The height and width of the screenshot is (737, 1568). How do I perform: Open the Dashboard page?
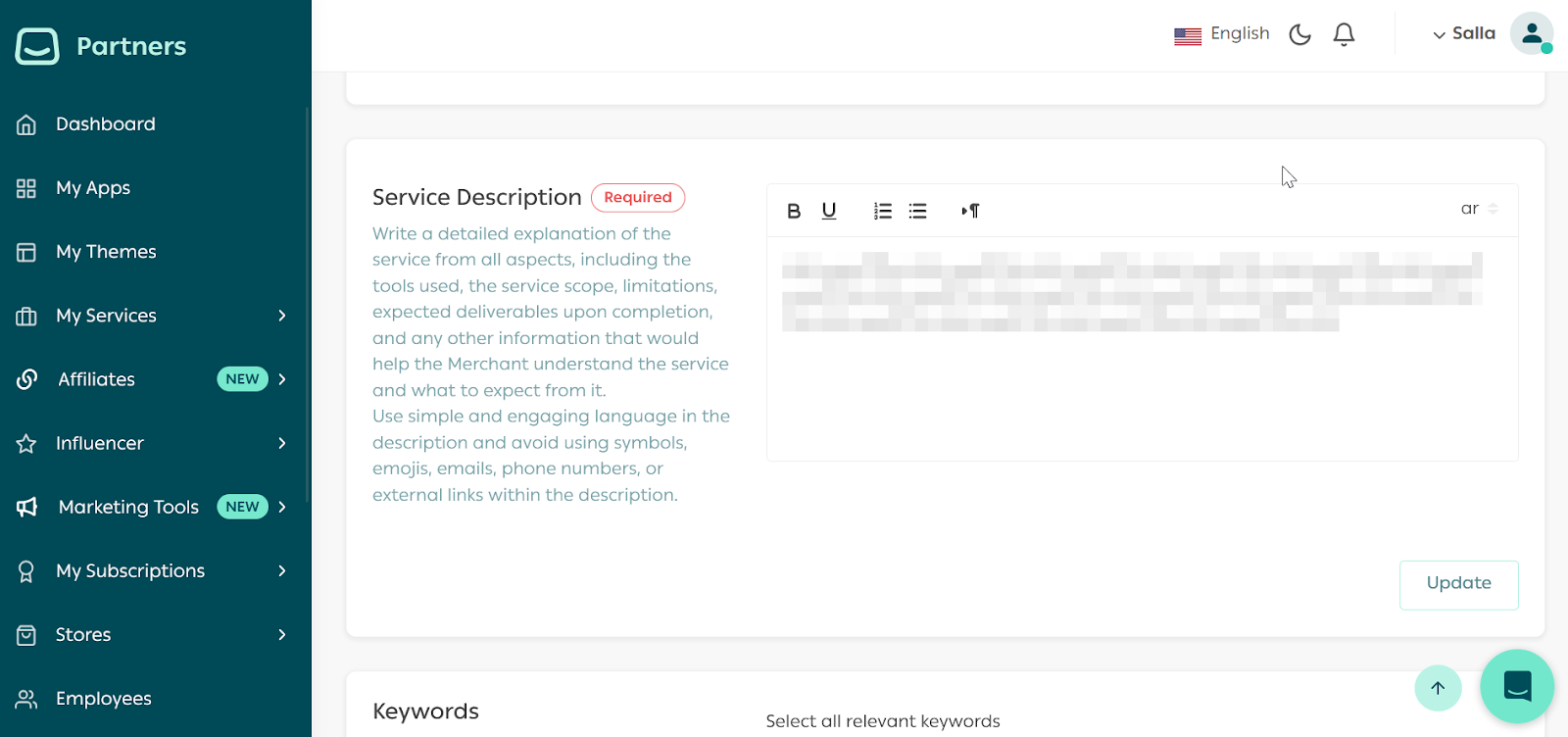(106, 124)
